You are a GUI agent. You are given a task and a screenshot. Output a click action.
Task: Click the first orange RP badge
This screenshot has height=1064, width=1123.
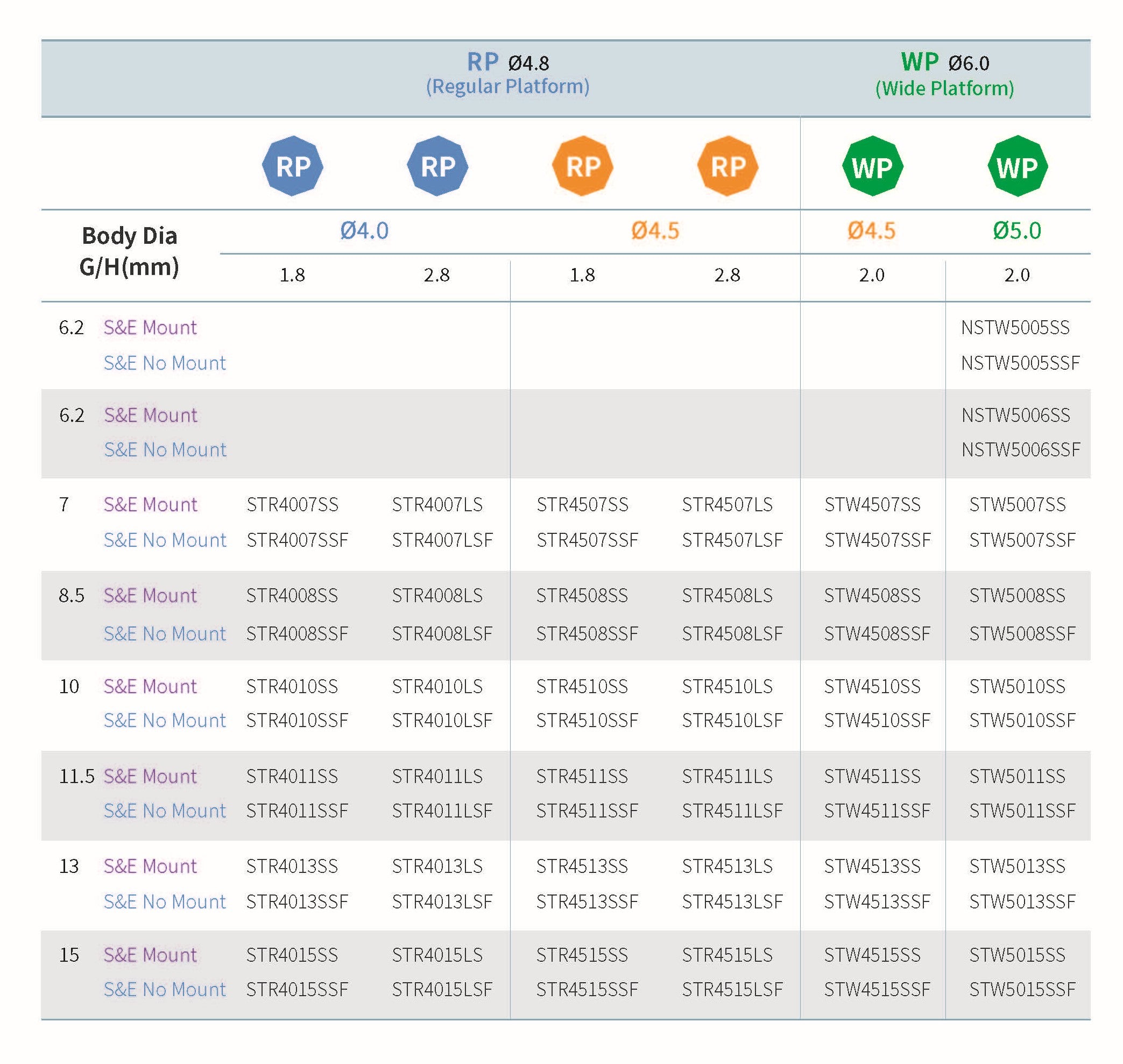[582, 166]
